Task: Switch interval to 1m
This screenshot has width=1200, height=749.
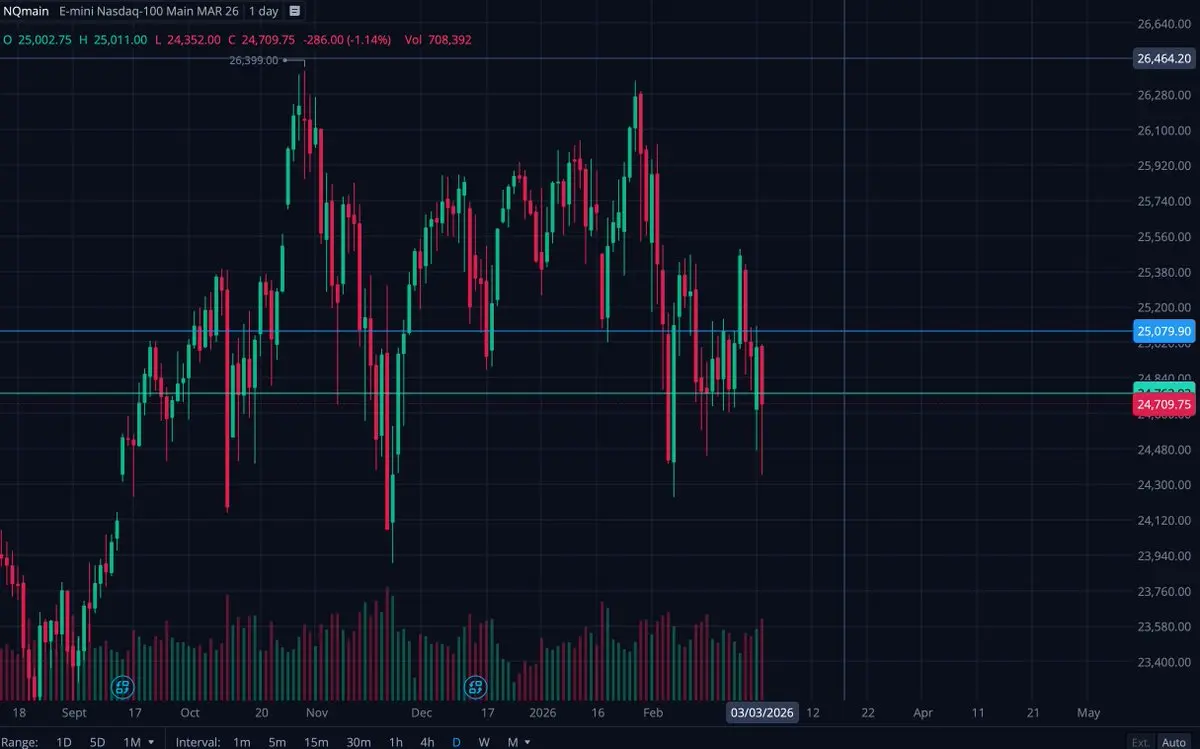Action: 242,742
